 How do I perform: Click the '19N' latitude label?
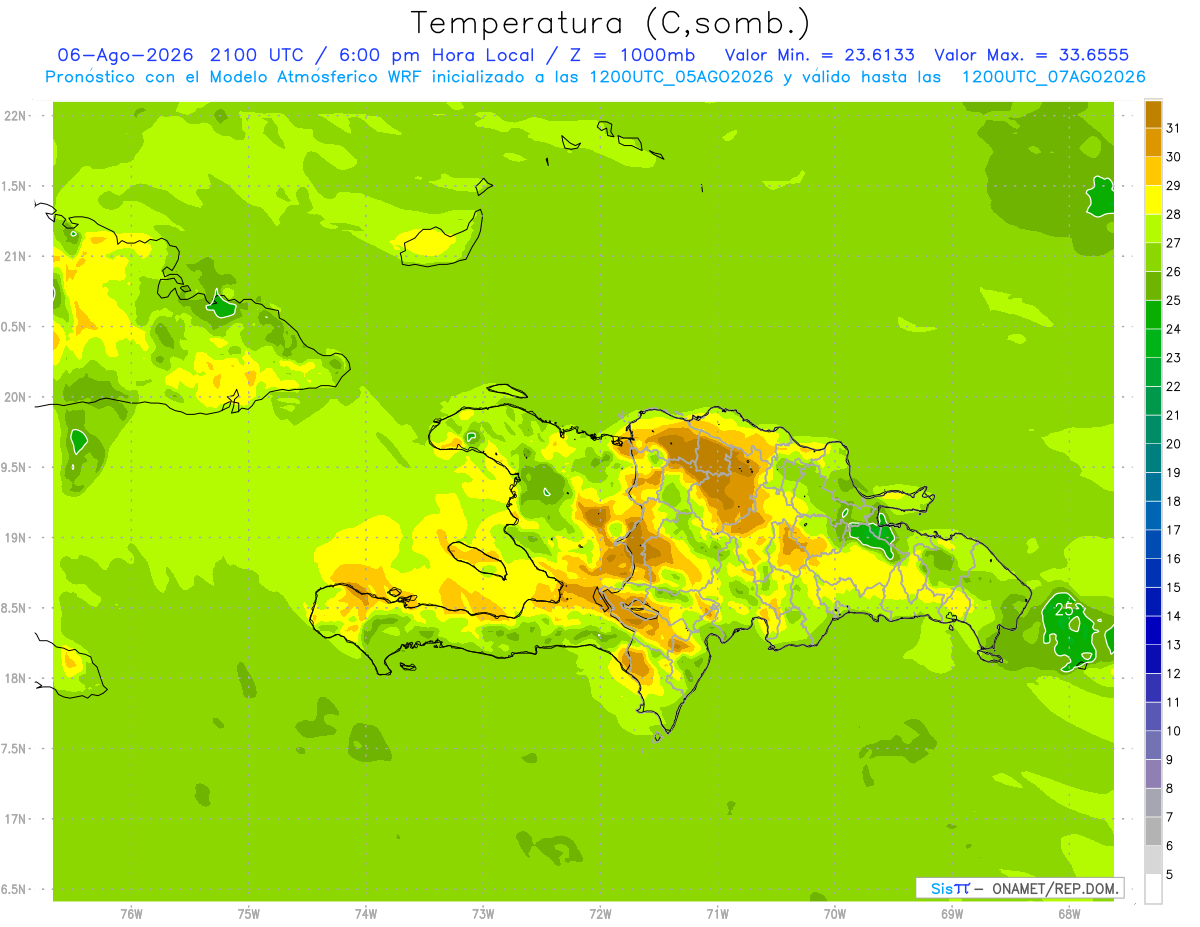(x=16, y=537)
